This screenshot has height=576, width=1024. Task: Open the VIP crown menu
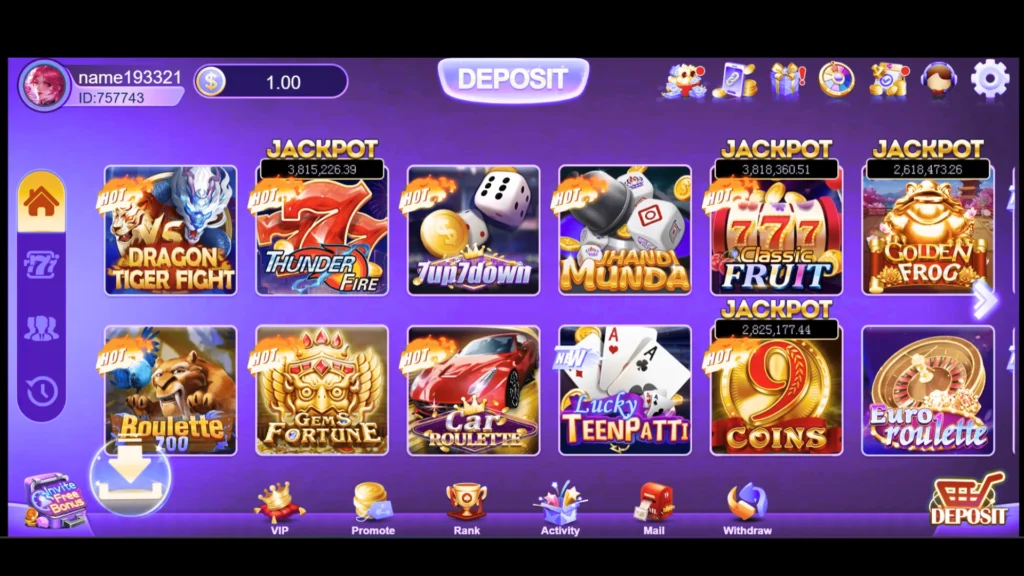click(280, 509)
